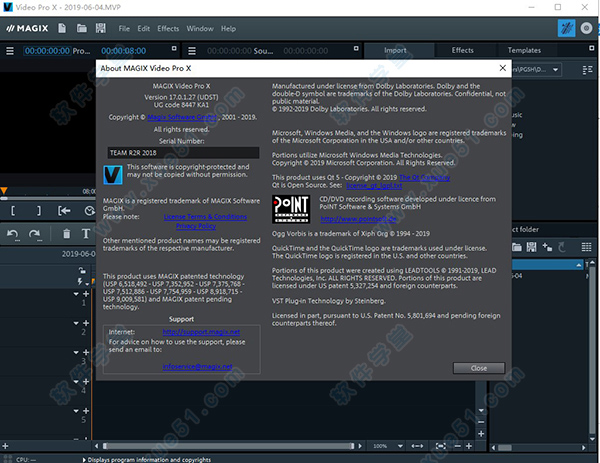Expand track 2 dropdown arrow

(76, 323)
